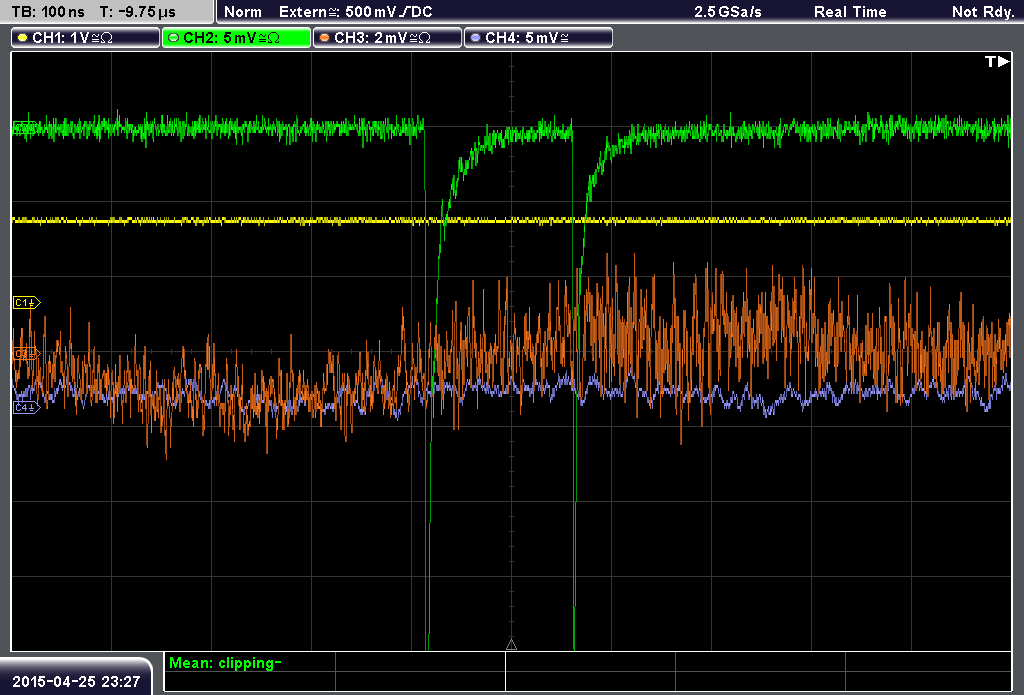Click the Not Rdy. status indicator
Image resolution: width=1024 pixels, height=695 pixels.
[x=983, y=12]
